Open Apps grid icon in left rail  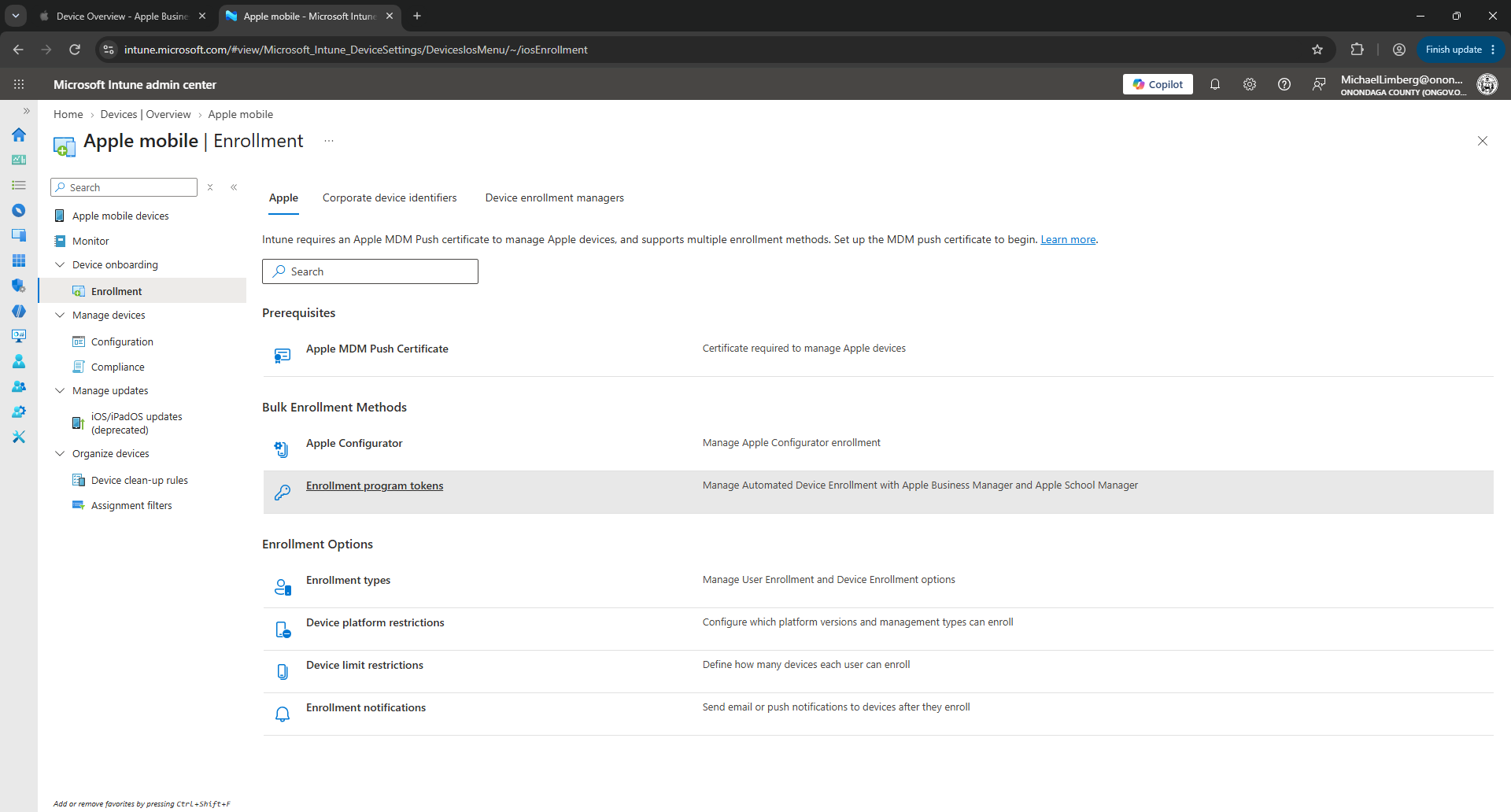pos(19,260)
